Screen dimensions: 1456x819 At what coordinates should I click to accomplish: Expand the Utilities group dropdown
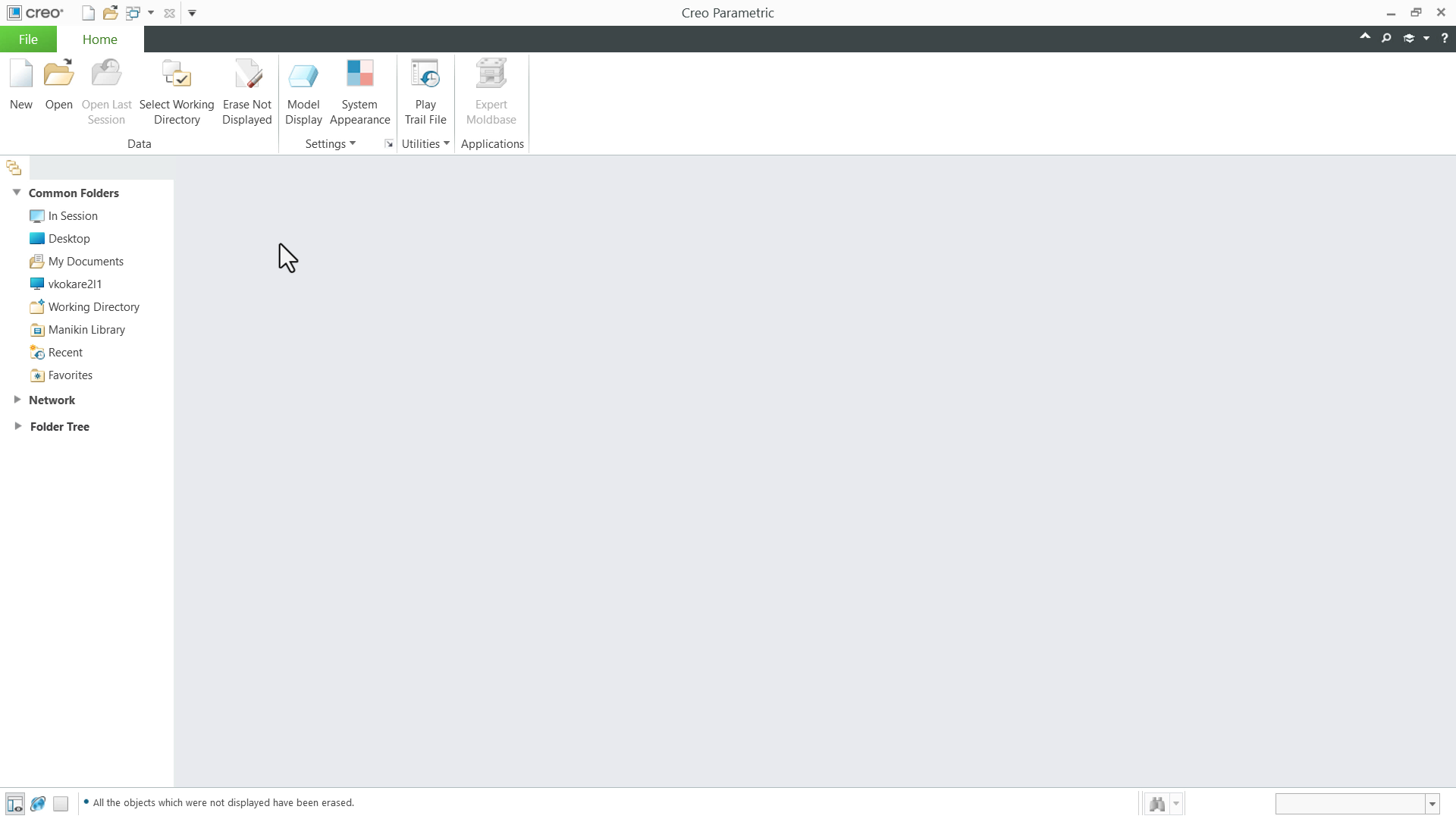[x=425, y=144]
